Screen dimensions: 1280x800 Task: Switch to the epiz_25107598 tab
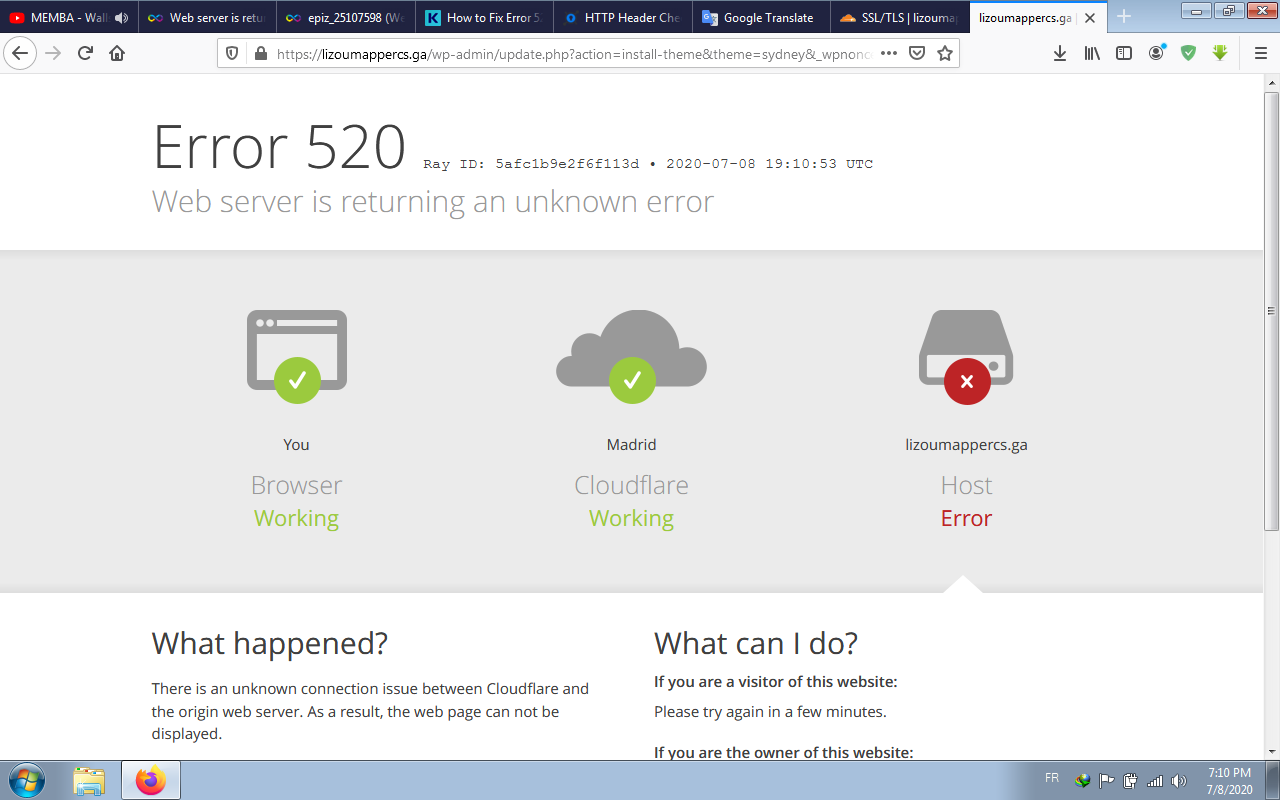tap(345, 18)
